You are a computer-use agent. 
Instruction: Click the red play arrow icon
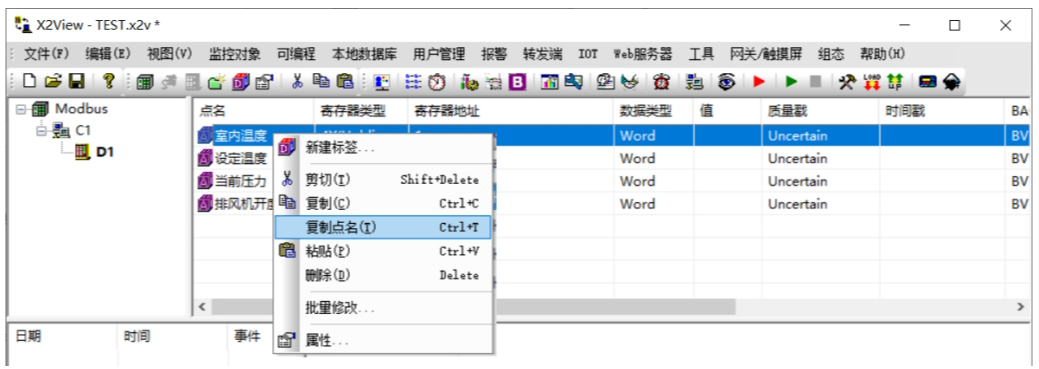coord(759,81)
